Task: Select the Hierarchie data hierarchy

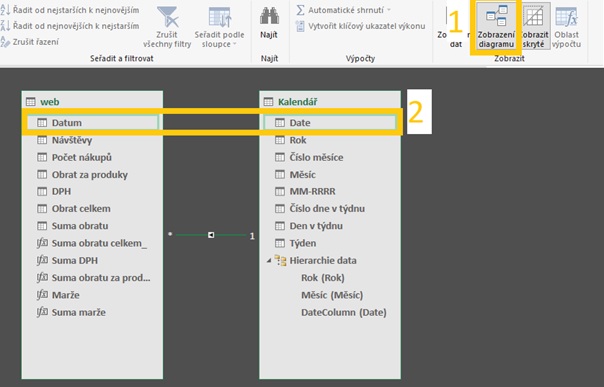Action: (x=323, y=260)
